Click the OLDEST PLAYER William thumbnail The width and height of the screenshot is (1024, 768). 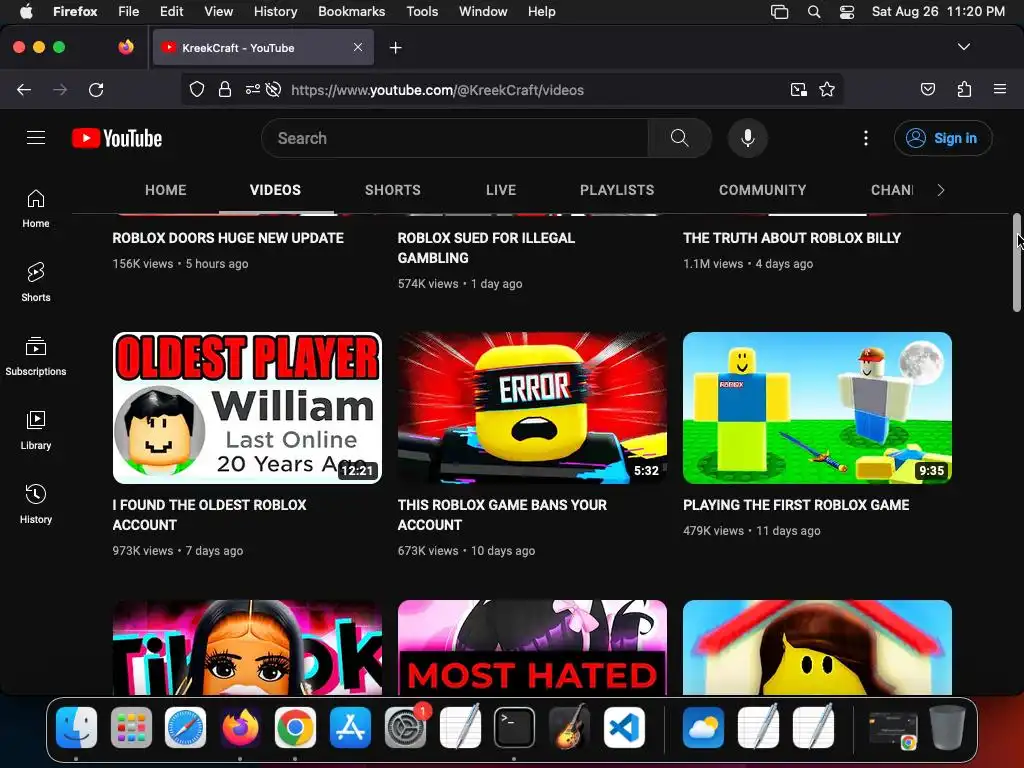(247, 408)
